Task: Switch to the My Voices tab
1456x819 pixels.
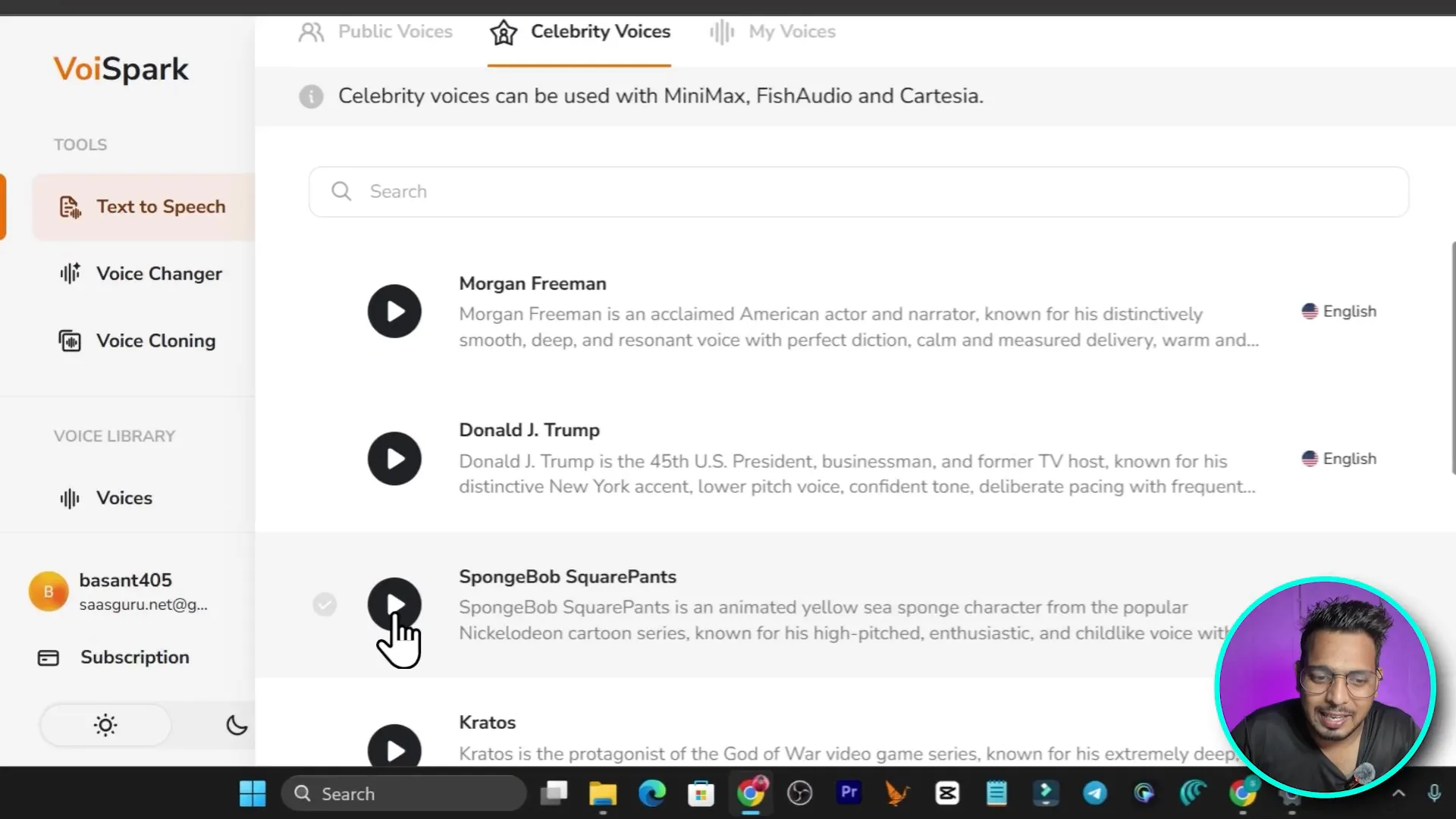Action: point(773,32)
